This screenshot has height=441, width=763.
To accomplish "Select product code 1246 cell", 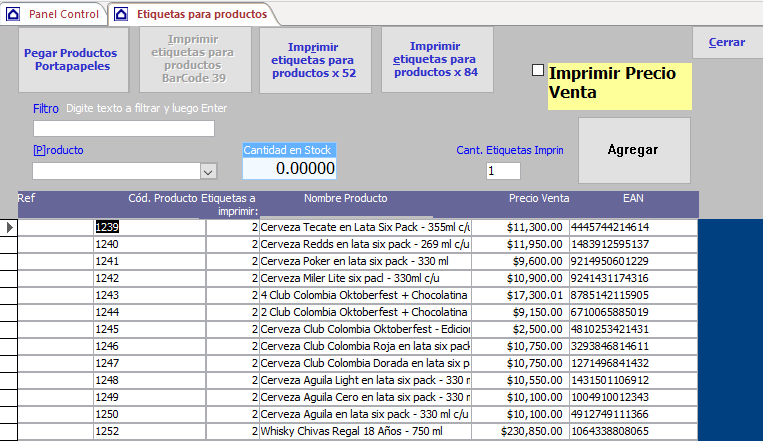I will [x=149, y=346].
